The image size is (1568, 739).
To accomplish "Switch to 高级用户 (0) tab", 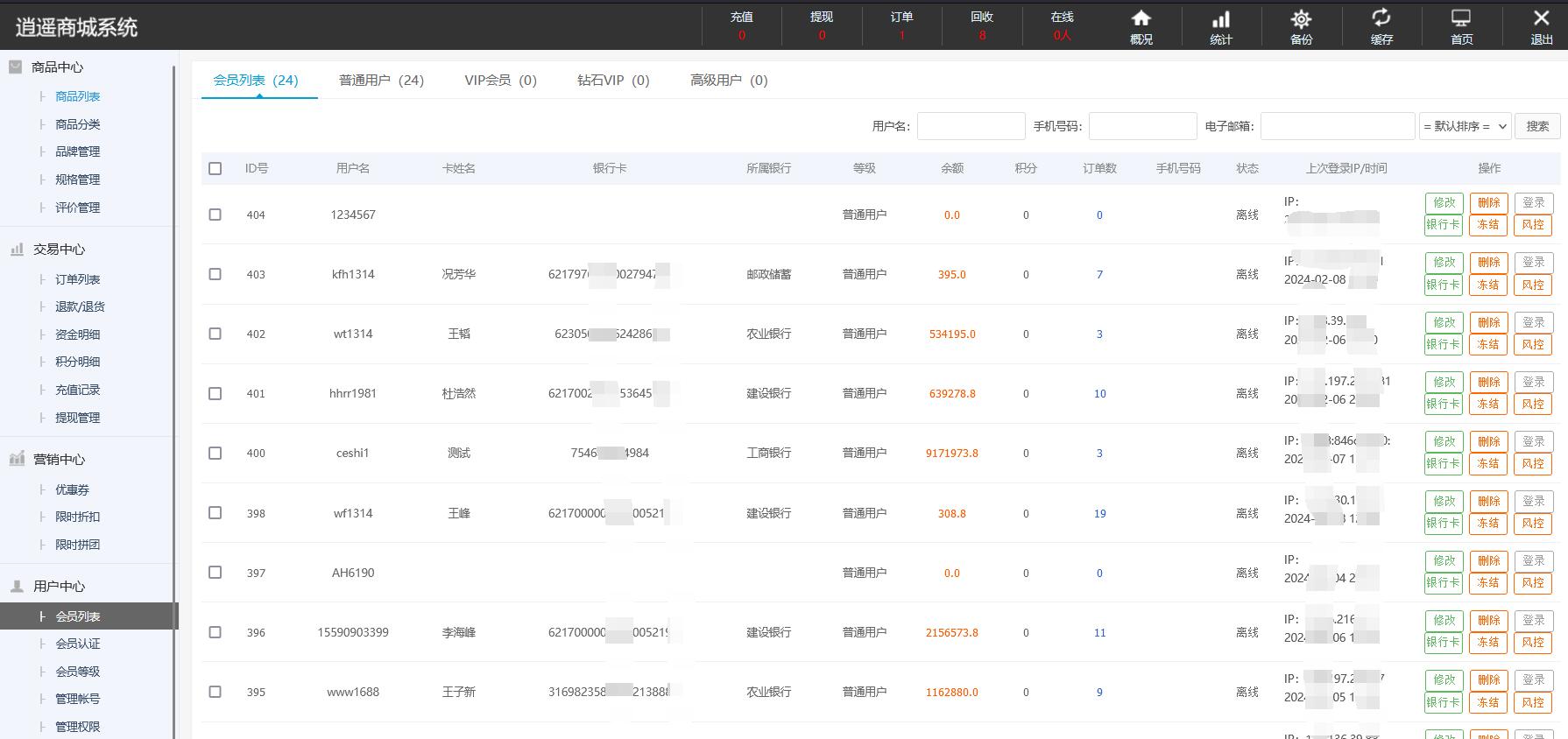I will click(729, 81).
